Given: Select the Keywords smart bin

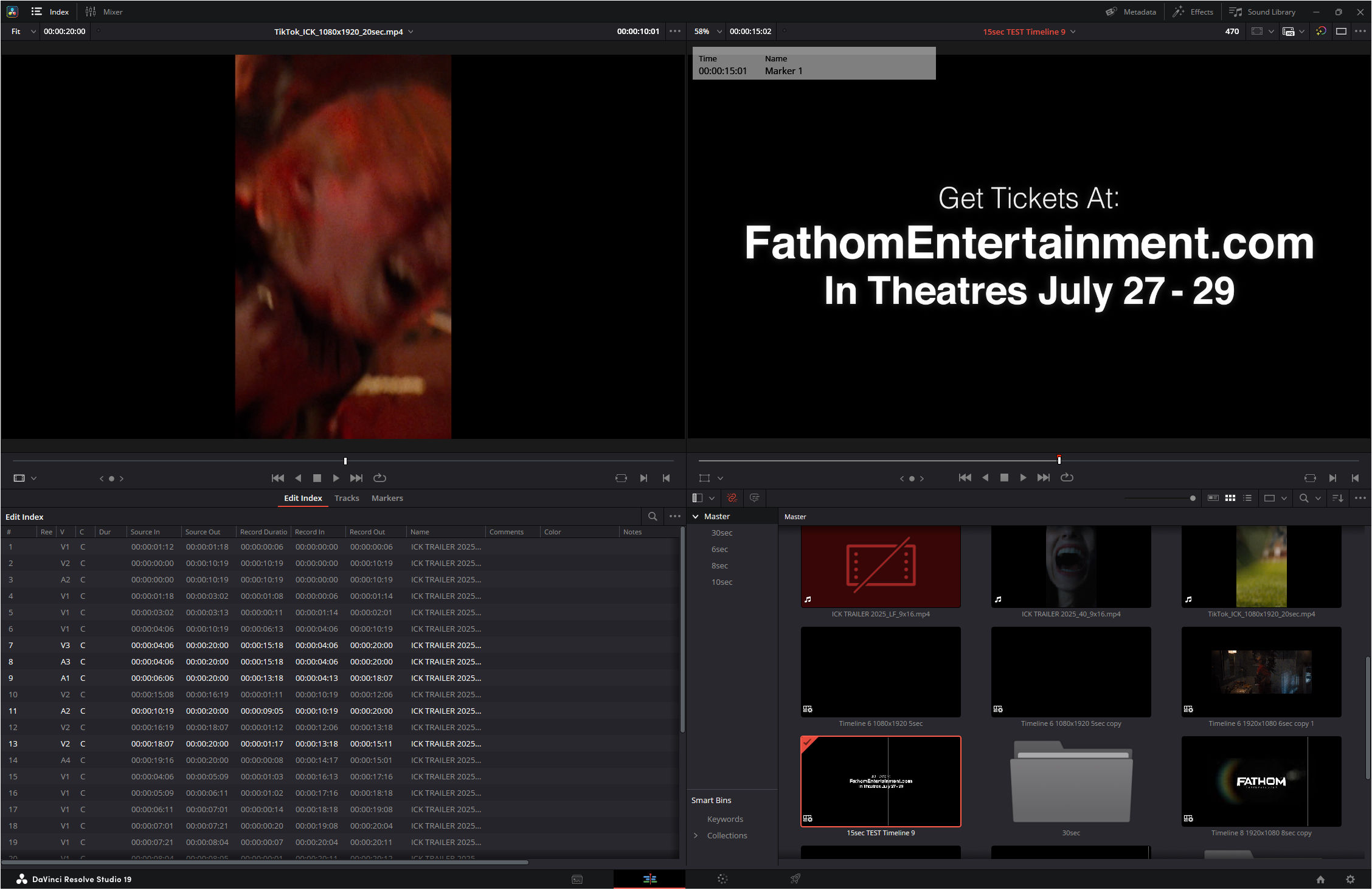Looking at the screenshot, I should coord(725,819).
